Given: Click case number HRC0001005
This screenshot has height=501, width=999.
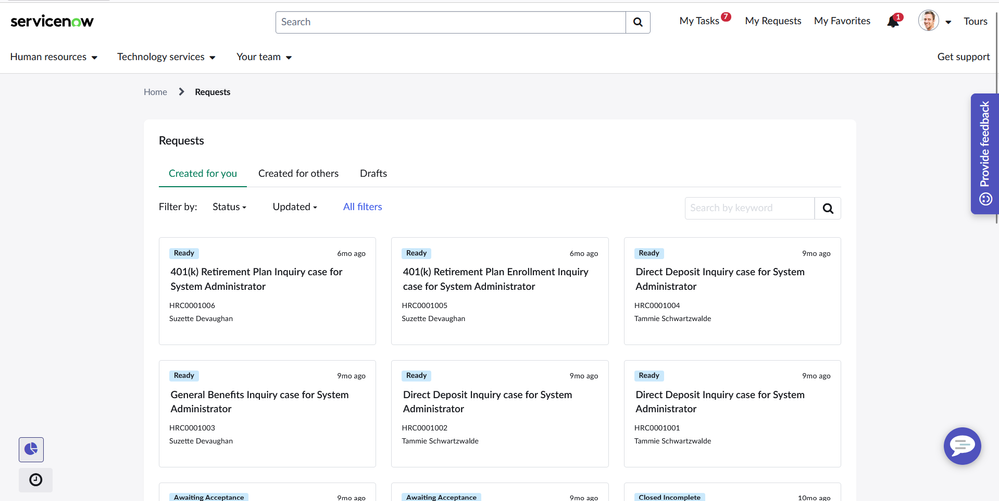Looking at the screenshot, I should point(425,305).
